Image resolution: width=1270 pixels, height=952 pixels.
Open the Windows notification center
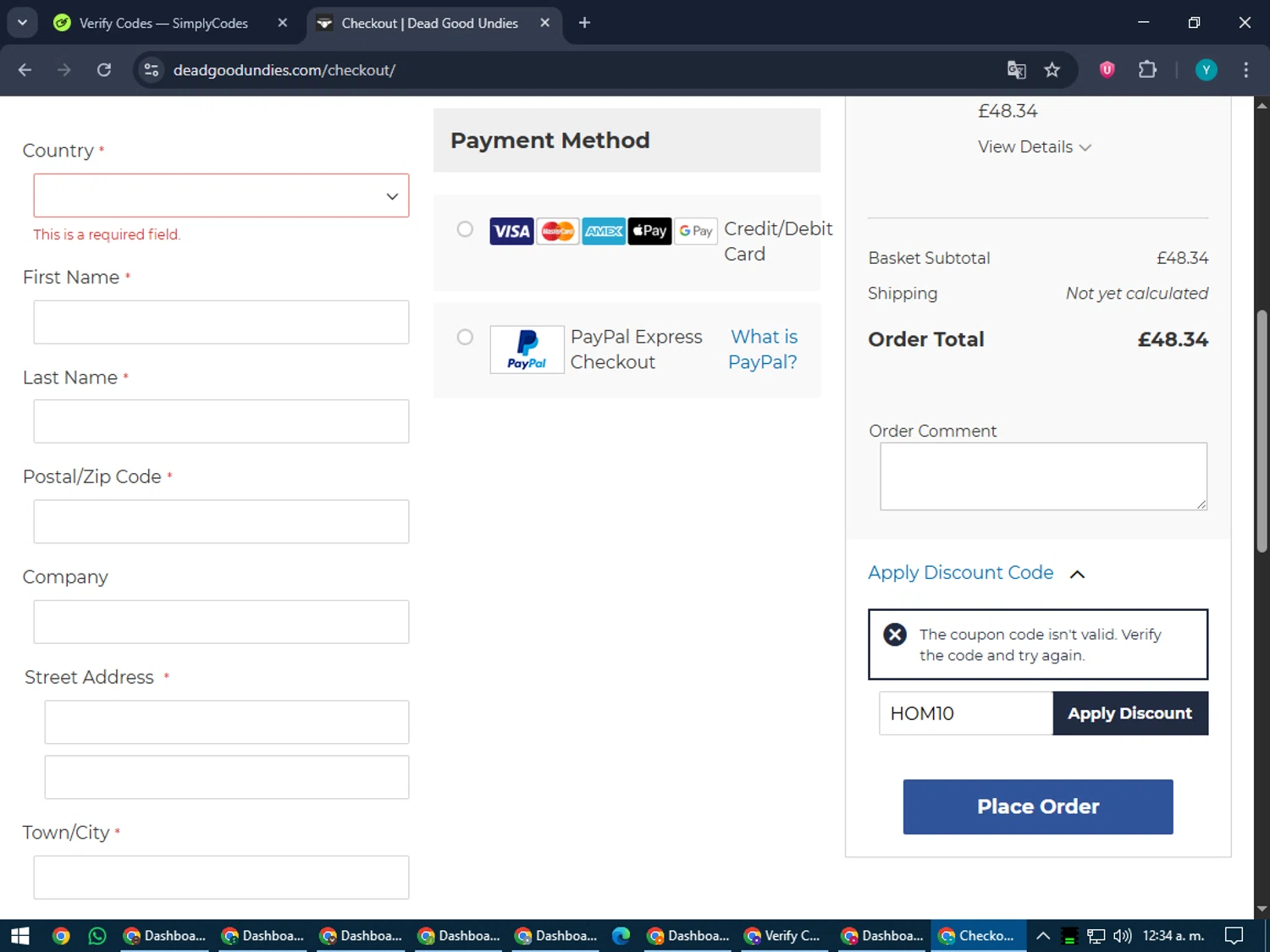click(x=1234, y=936)
